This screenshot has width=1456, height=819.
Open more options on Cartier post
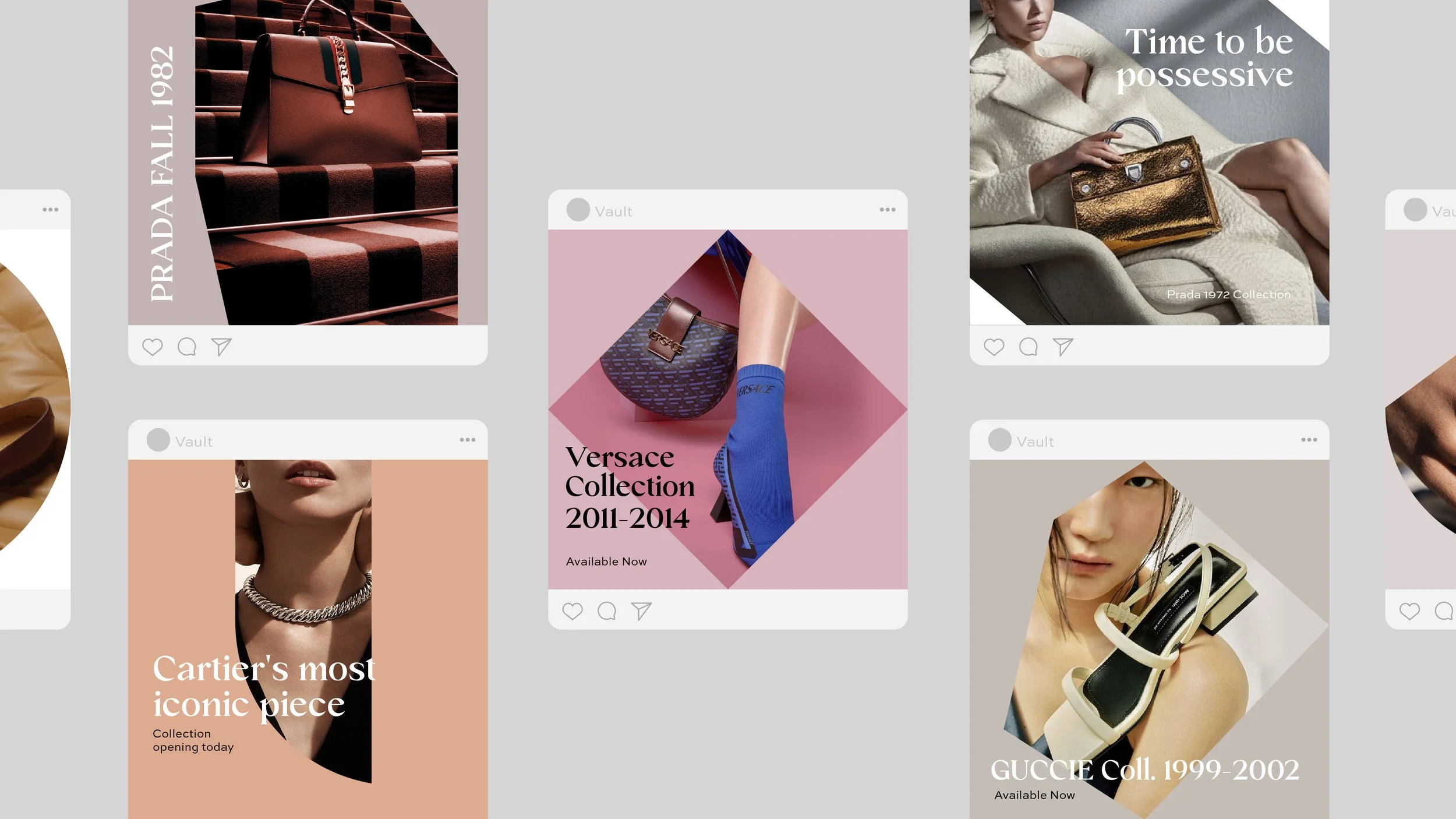(468, 440)
